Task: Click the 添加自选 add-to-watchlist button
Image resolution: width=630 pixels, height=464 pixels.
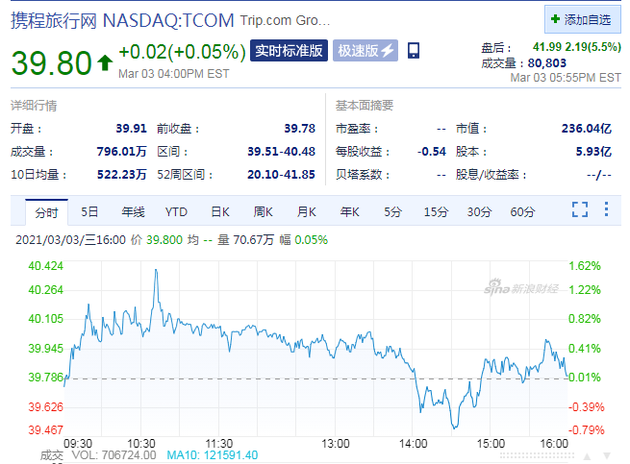Action: coord(582,19)
